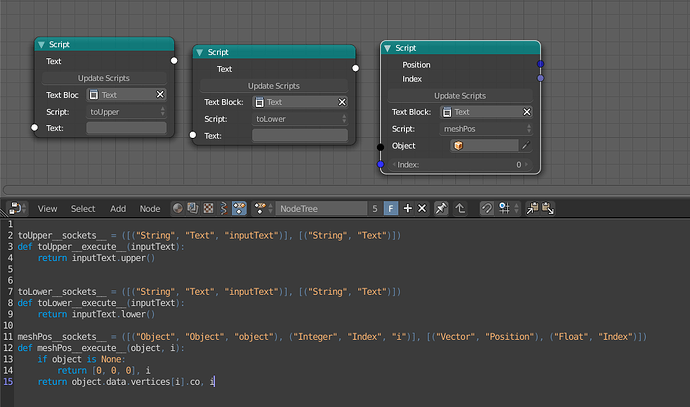Pick object with eyedropper icon

click(525, 146)
